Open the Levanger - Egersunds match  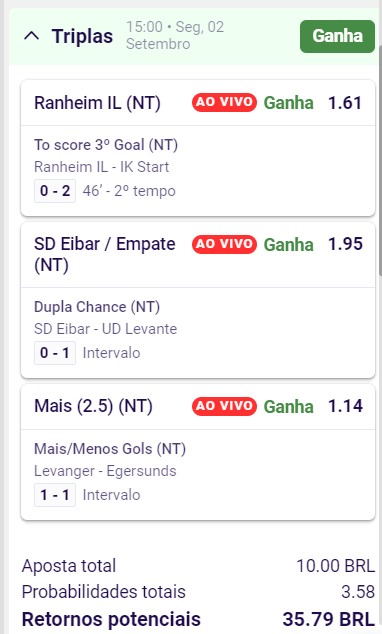105,471
